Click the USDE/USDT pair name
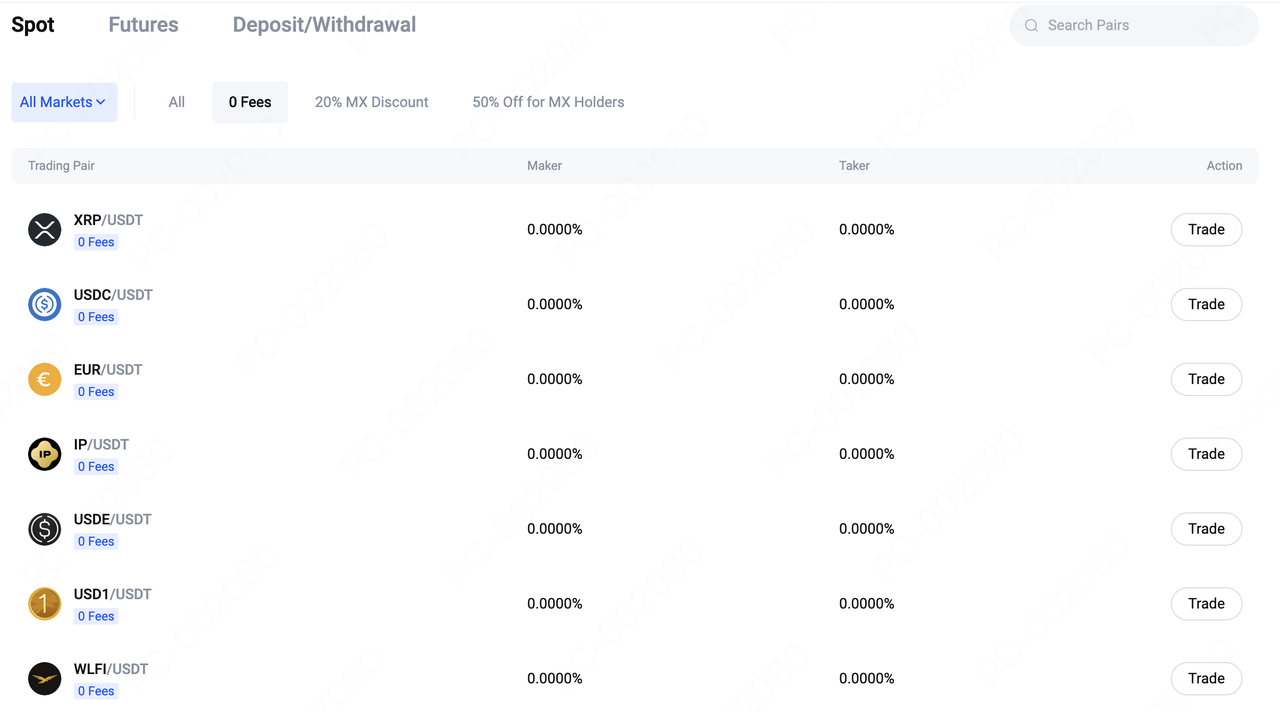Image resolution: width=1280 pixels, height=713 pixels. [112, 520]
